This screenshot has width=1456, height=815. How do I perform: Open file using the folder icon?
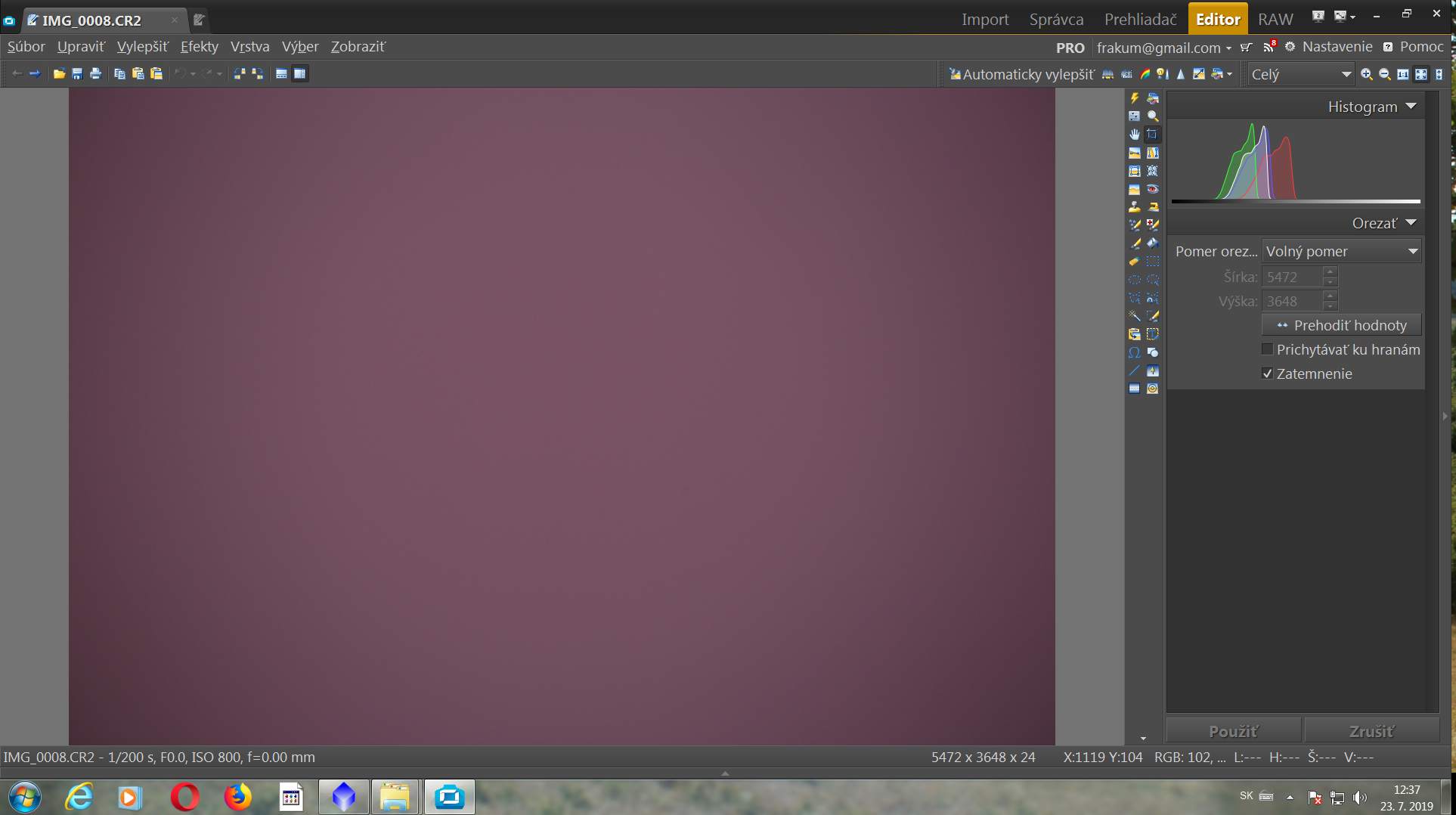point(59,74)
